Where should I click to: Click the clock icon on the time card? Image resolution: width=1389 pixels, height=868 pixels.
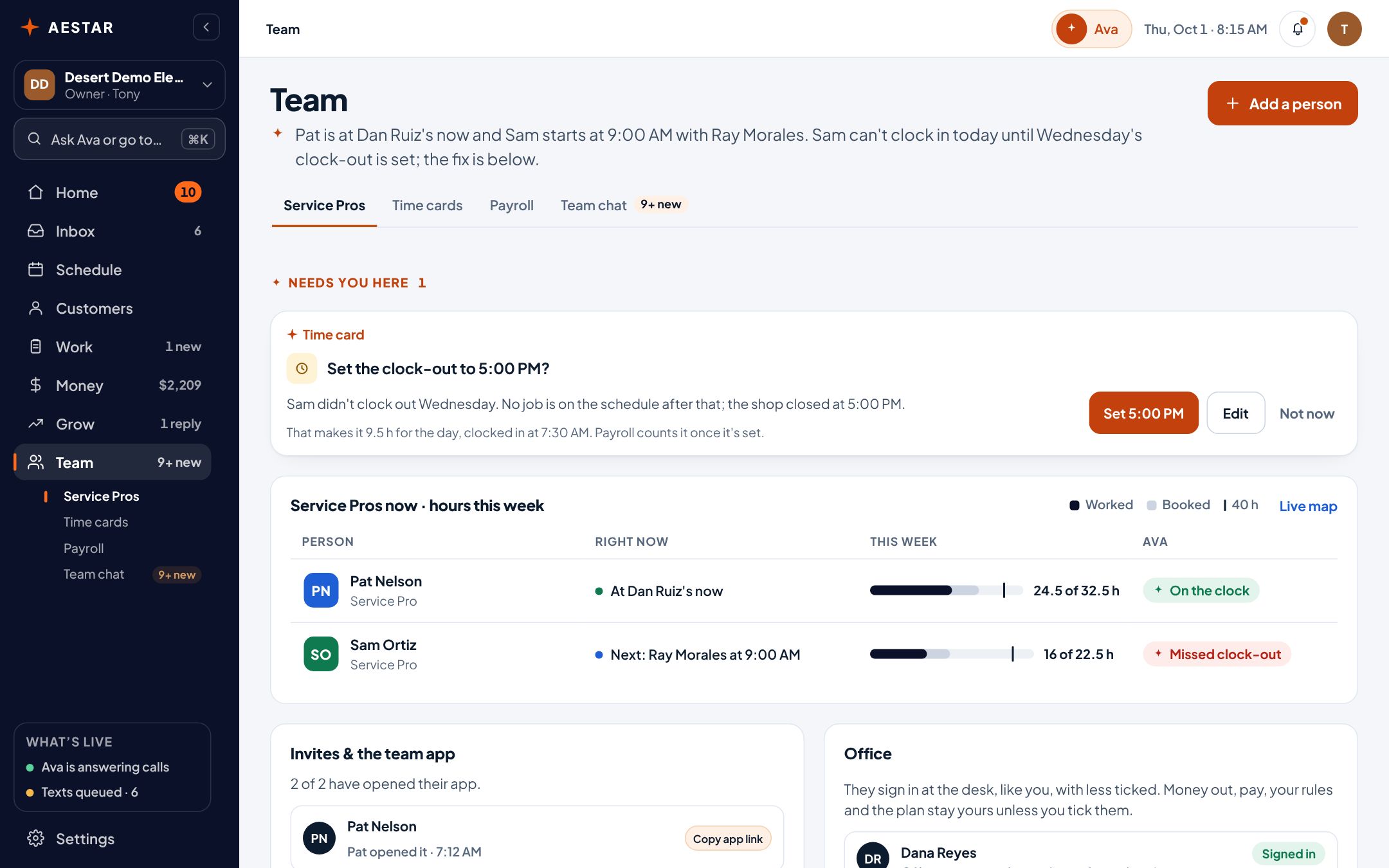coord(302,368)
